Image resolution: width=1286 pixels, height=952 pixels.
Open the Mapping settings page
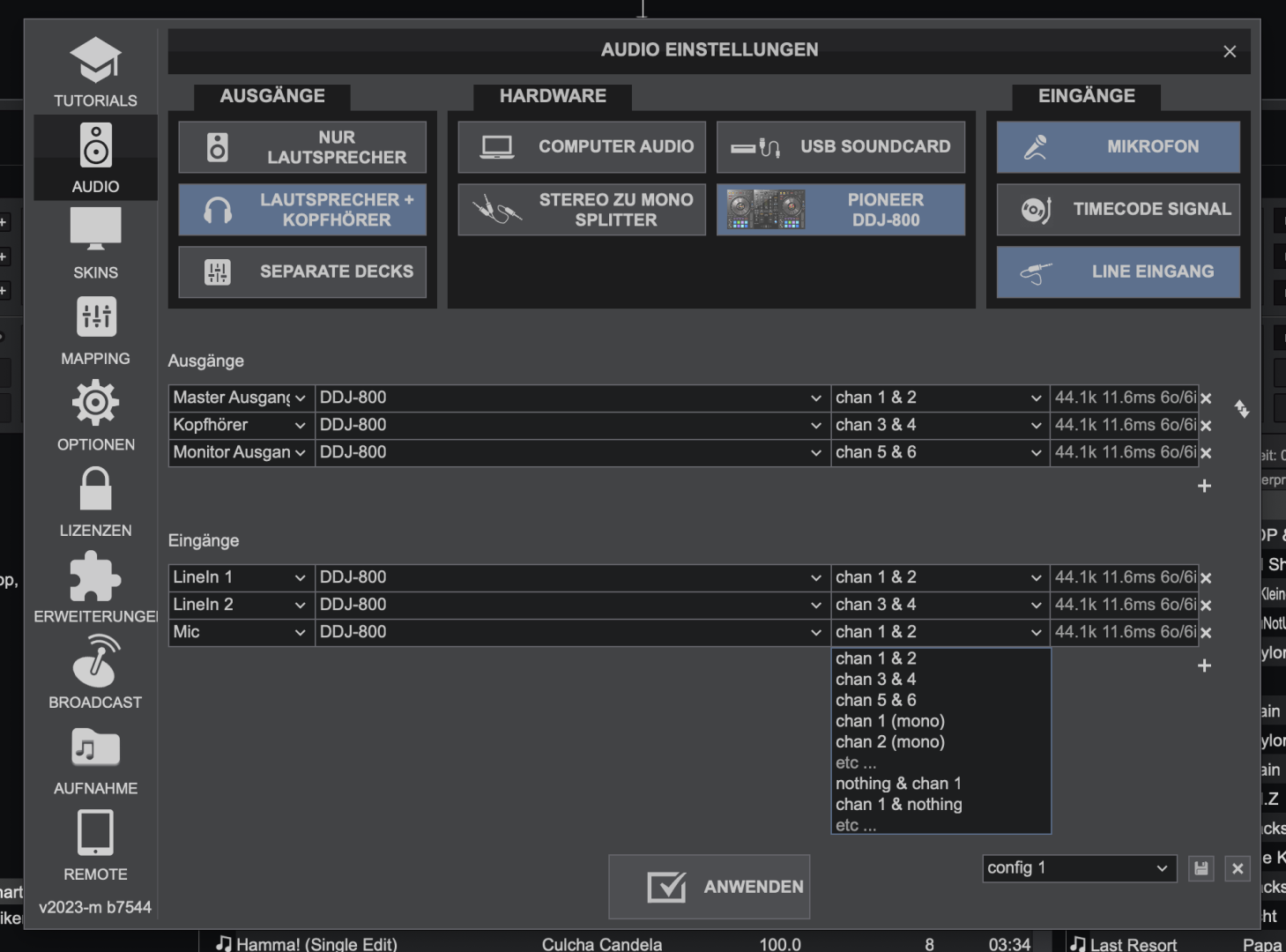pos(95,330)
